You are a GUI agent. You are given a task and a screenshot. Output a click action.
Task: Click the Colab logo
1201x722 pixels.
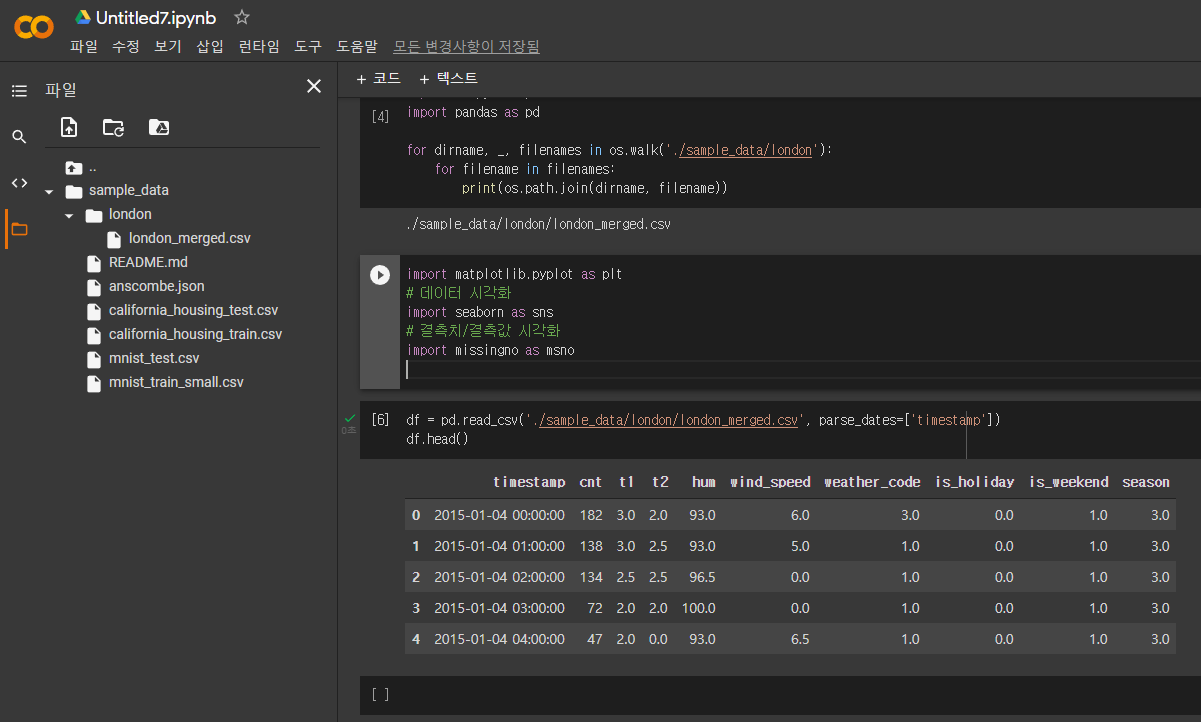33,27
